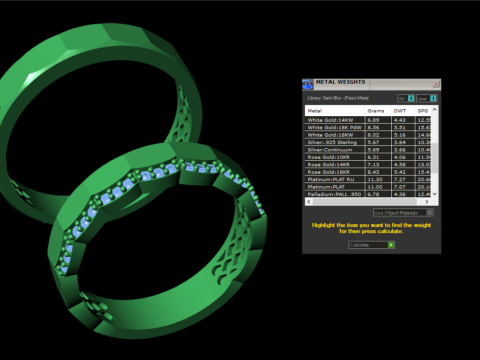
Task: Select the Rose Gold:10KR row
Action: coord(368,157)
